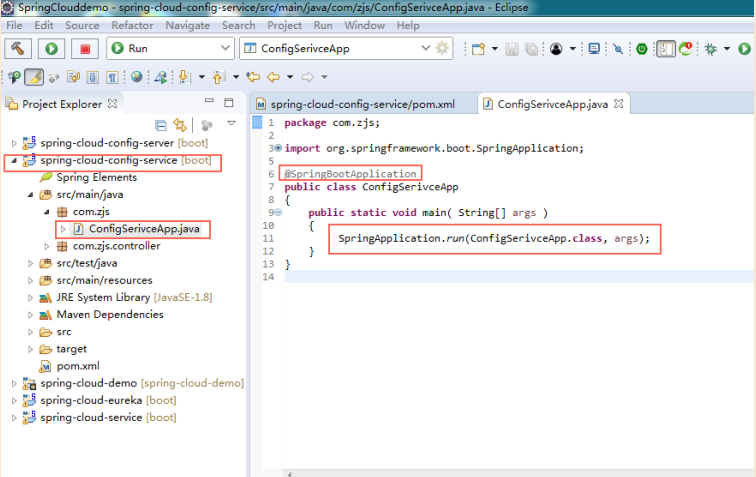Click the green Spring Boot power icon
Screen dimensions: 756x477
point(642,49)
